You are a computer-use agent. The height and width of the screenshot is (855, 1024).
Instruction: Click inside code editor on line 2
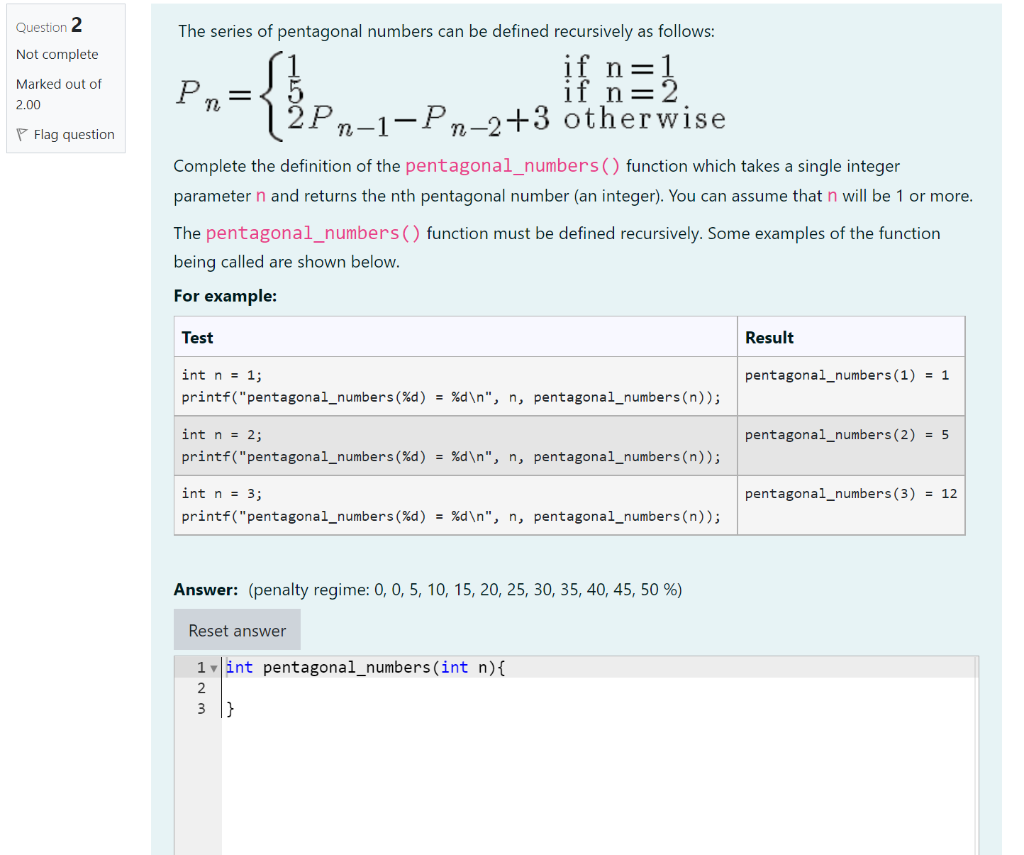598,688
